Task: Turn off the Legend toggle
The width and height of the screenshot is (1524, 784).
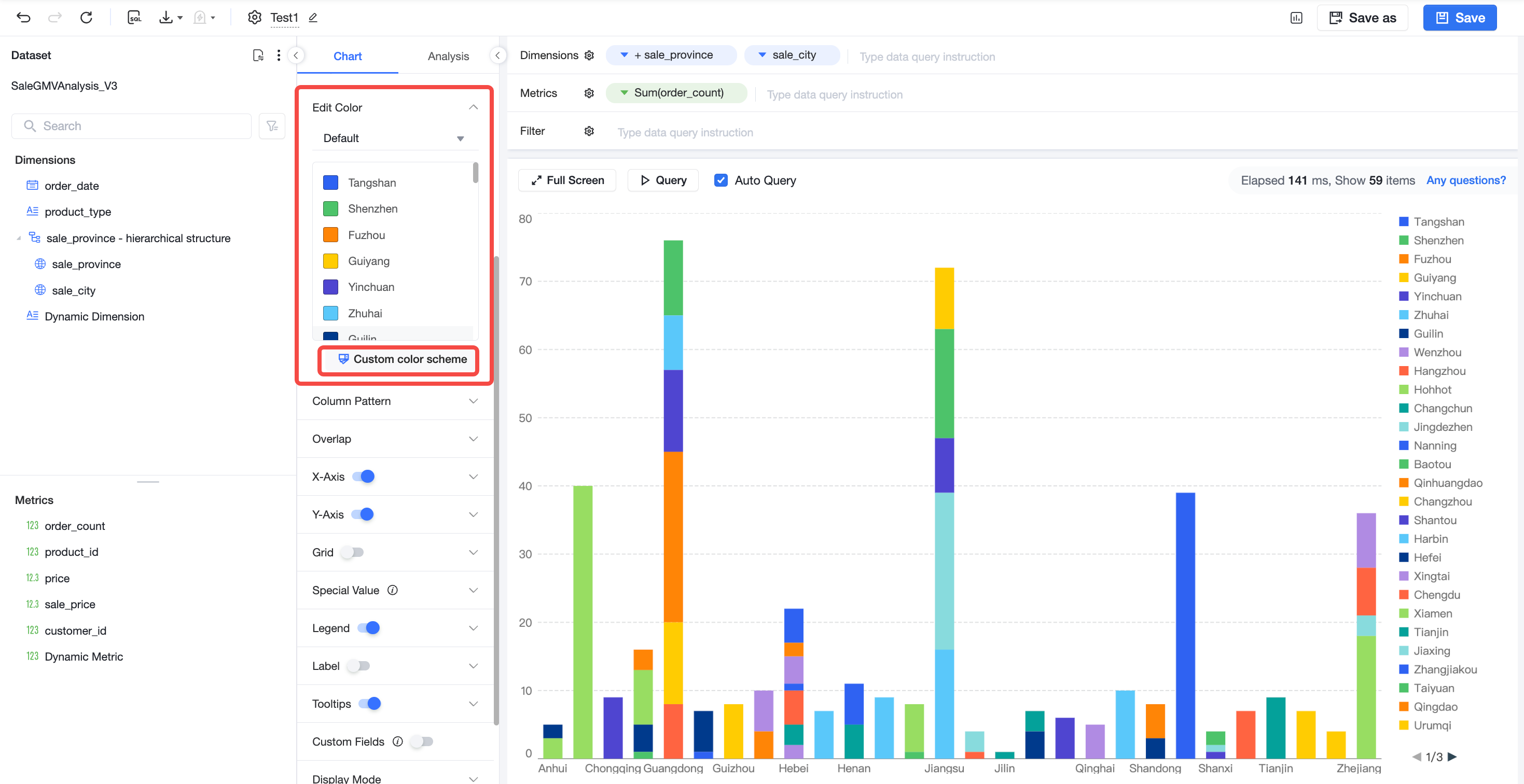Action: click(369, 628)
